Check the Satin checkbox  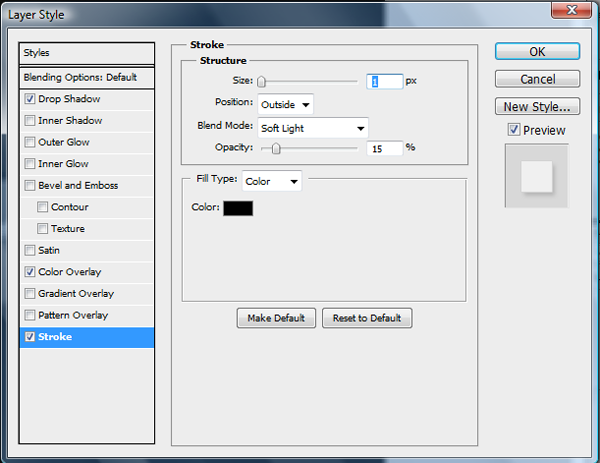pos(29,250)
